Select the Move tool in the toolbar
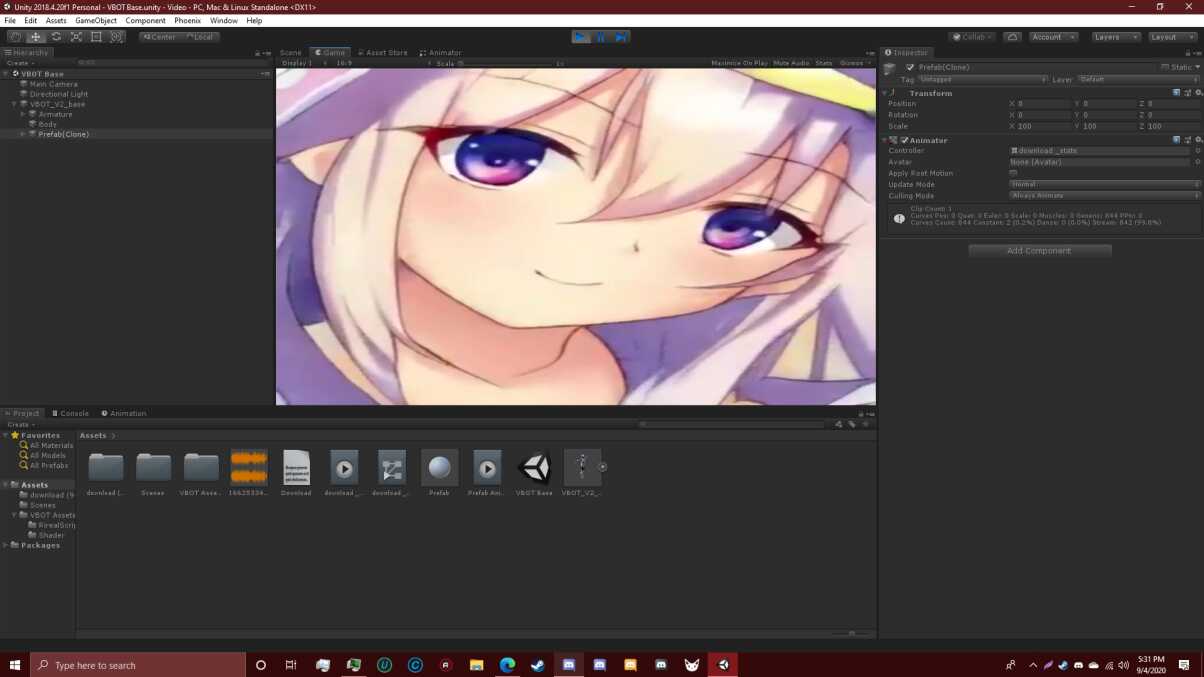The width and height of the screenshot is (1204, 677). click(x=36, y=37)
